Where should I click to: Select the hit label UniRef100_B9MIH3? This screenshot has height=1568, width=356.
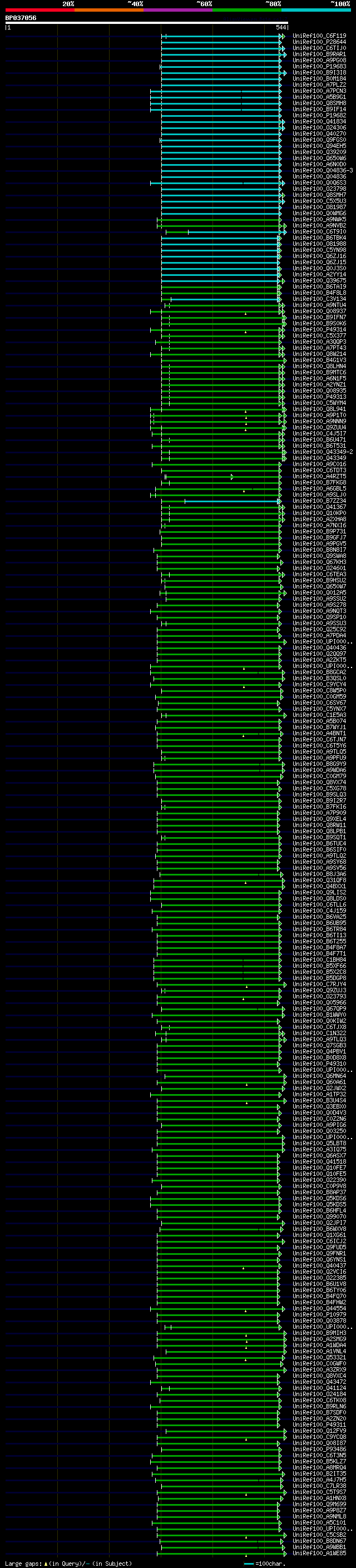tap(319, 1334)
